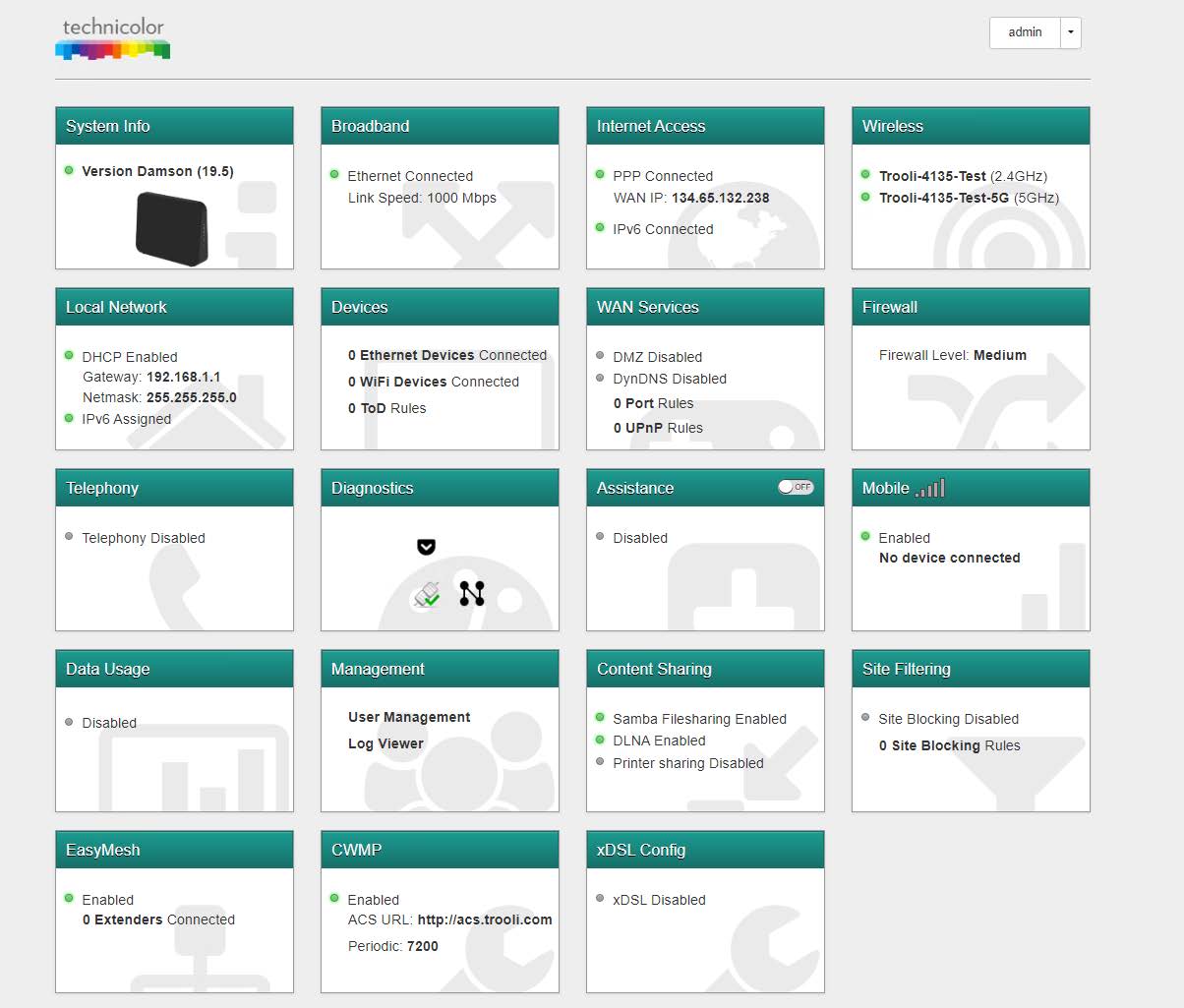Toggle the Assistance OFF switch
This screenshot has height=1008, width=1184.
[796, 487]
